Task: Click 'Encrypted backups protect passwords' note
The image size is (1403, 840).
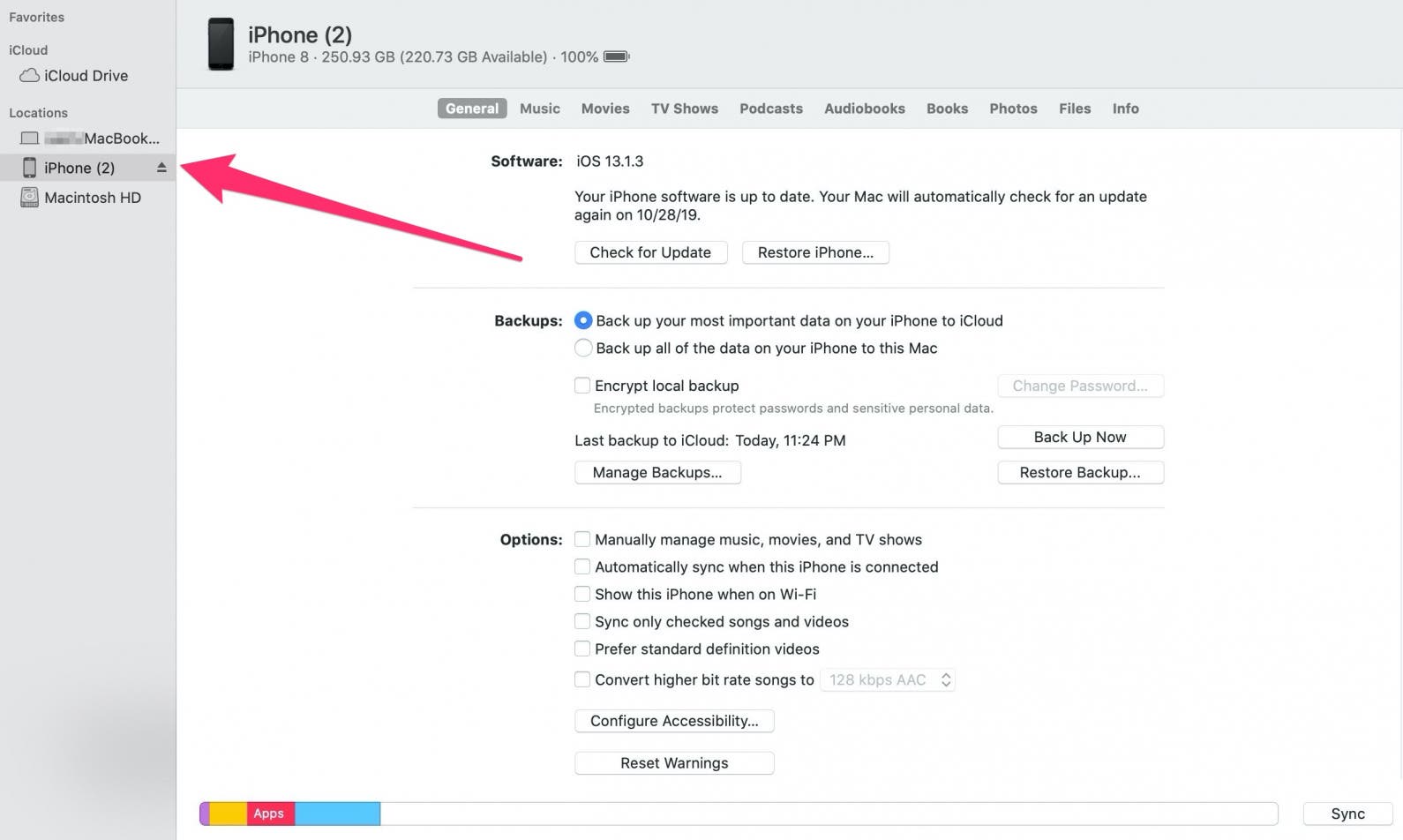Action: [793, 409]
